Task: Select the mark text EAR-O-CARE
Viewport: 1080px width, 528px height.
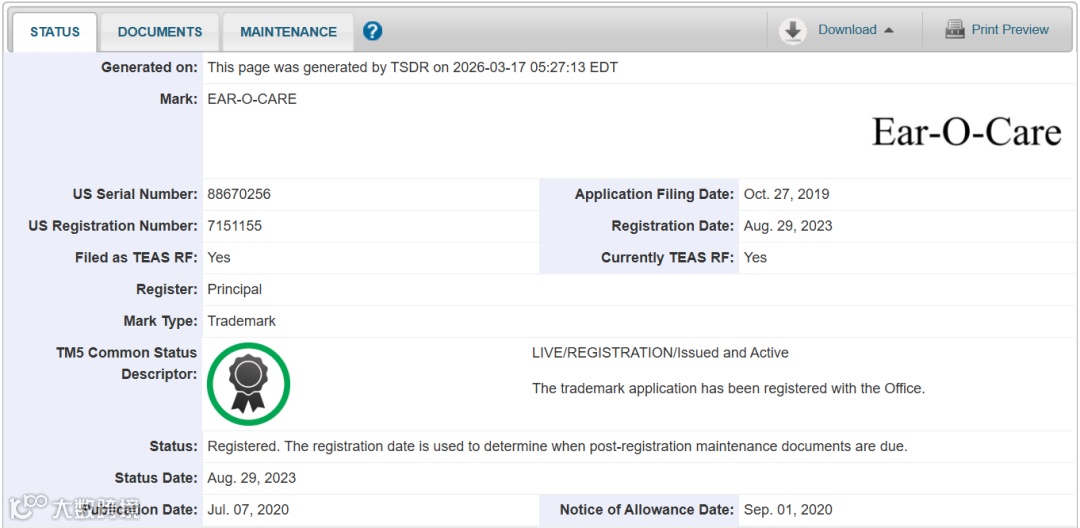Action: coord(252,99)
